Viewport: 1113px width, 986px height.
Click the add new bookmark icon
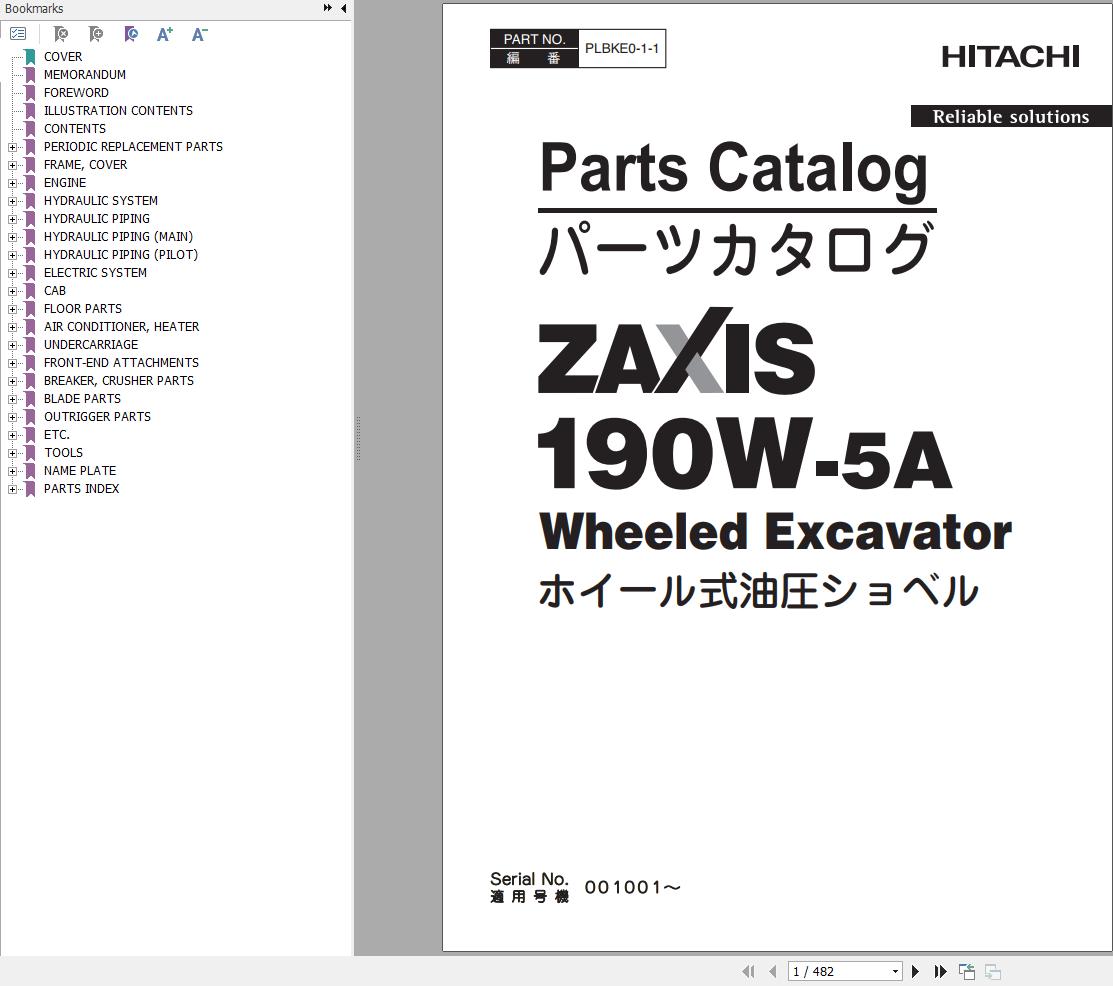pyautogui.click(x=96, y=34)
